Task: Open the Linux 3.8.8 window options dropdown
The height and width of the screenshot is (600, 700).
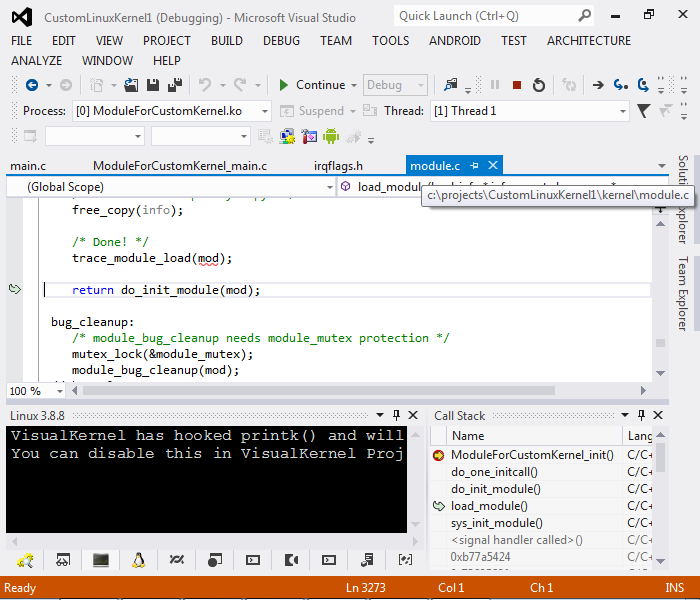Action: [x=380, y=415]
